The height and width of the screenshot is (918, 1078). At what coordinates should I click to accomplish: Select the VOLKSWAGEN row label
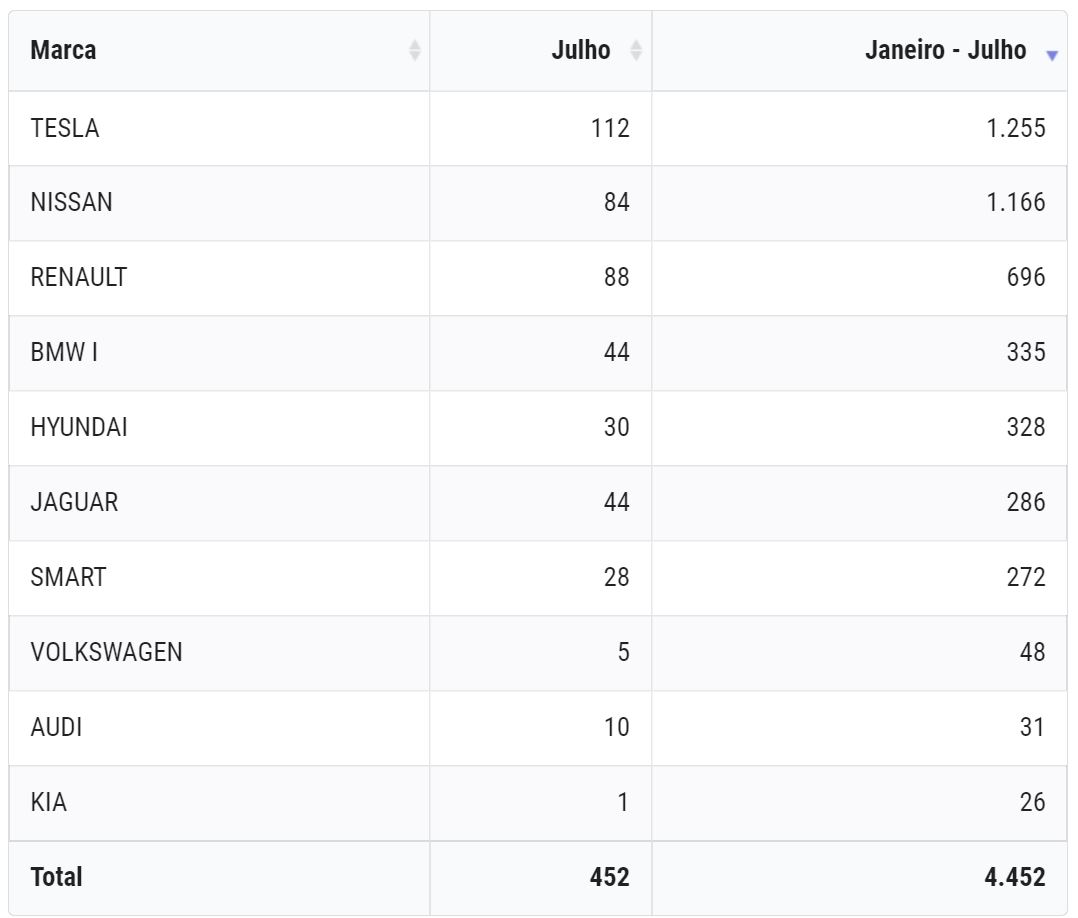(107, 652)
